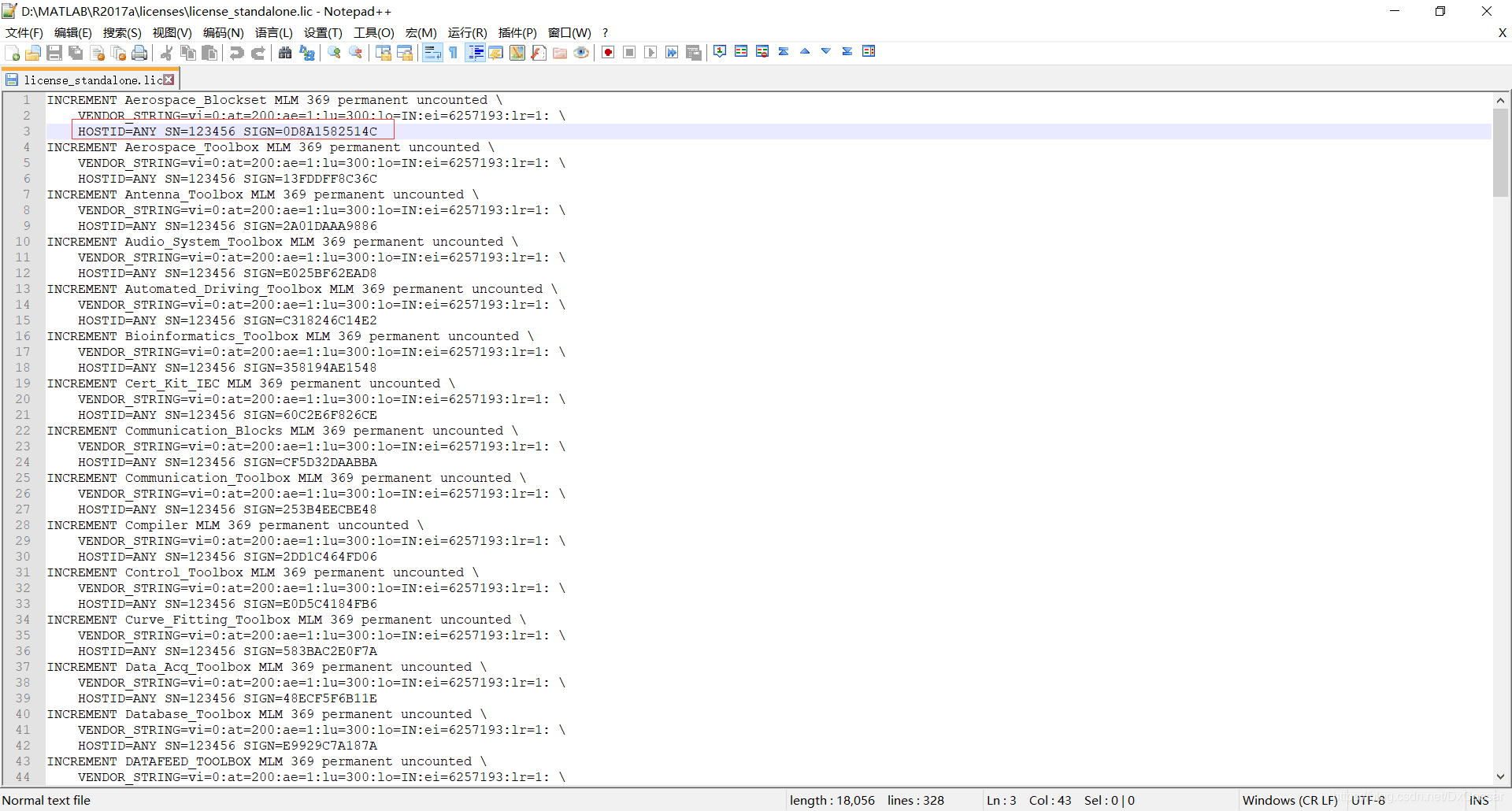Open the 搜索(S) menu
The height and width of the screenshot is (811, 1512).
[122, 32]
